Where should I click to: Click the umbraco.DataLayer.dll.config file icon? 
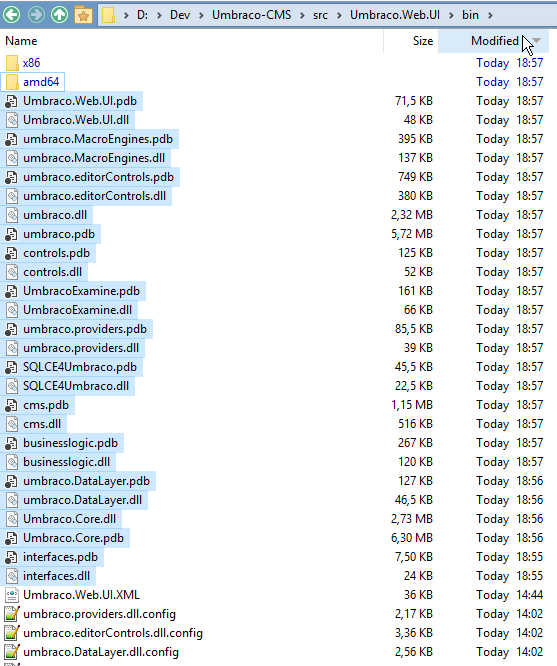point(12,652)
